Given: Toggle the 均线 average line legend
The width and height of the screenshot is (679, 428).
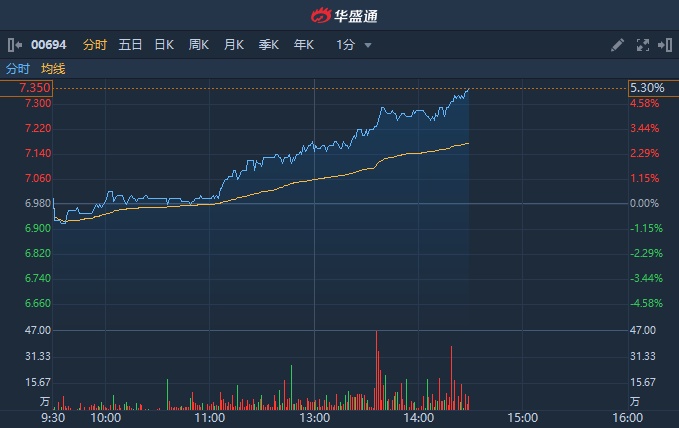Looking at the screenshot, I should 53,69.
